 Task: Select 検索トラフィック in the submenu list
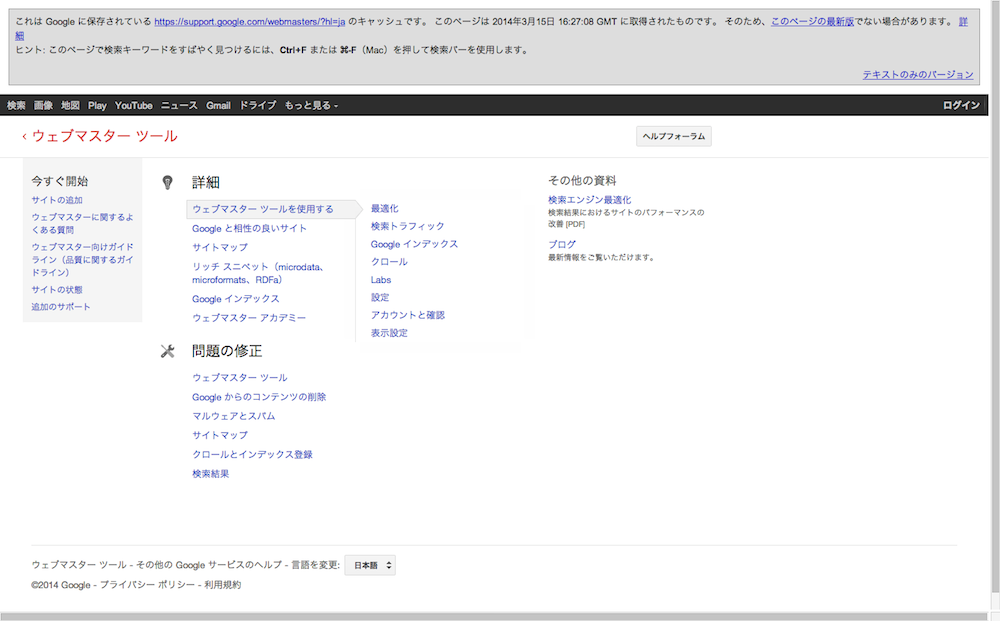coord(407,226)
